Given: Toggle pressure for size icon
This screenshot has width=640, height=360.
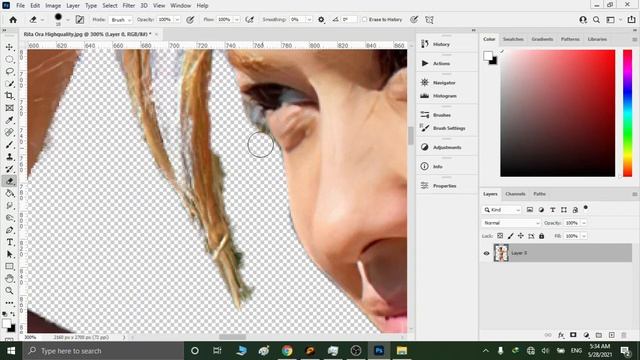Looking at the screenshot, I should (x=414, y=20).
